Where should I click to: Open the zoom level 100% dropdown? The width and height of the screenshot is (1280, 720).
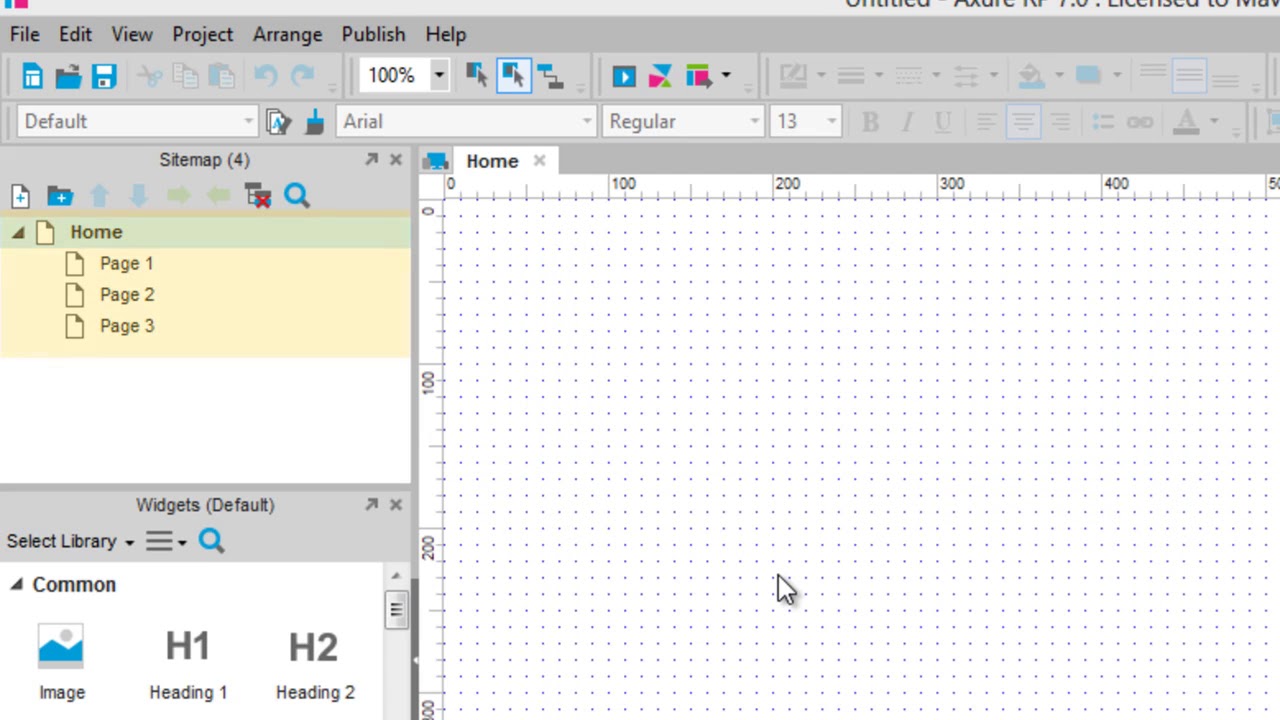438,76
